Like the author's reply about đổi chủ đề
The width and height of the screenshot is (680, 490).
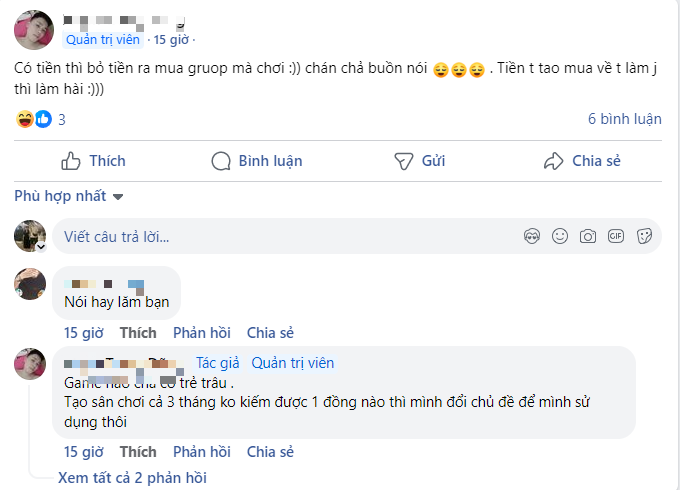point(138,452)
